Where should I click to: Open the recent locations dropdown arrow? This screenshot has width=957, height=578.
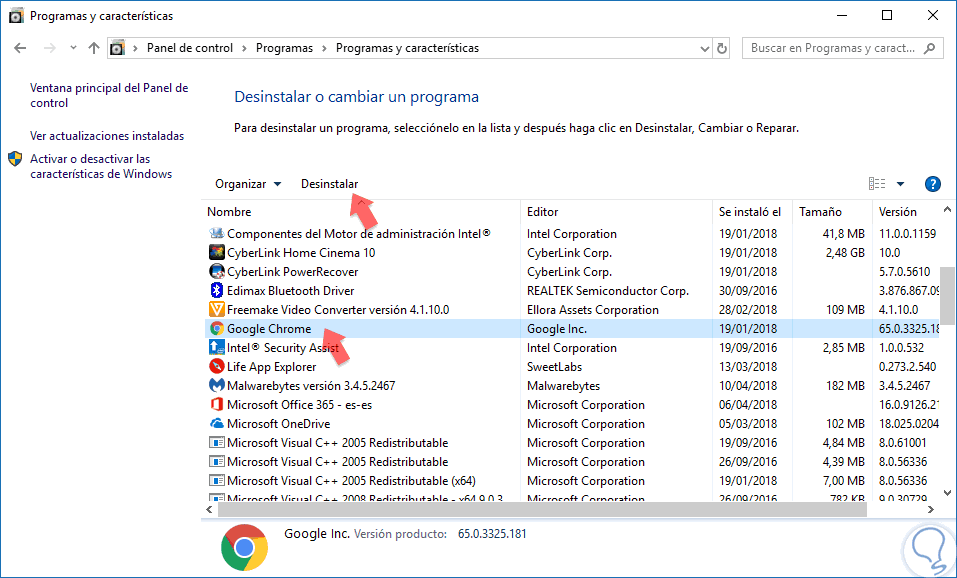click(x=73, y=48)
